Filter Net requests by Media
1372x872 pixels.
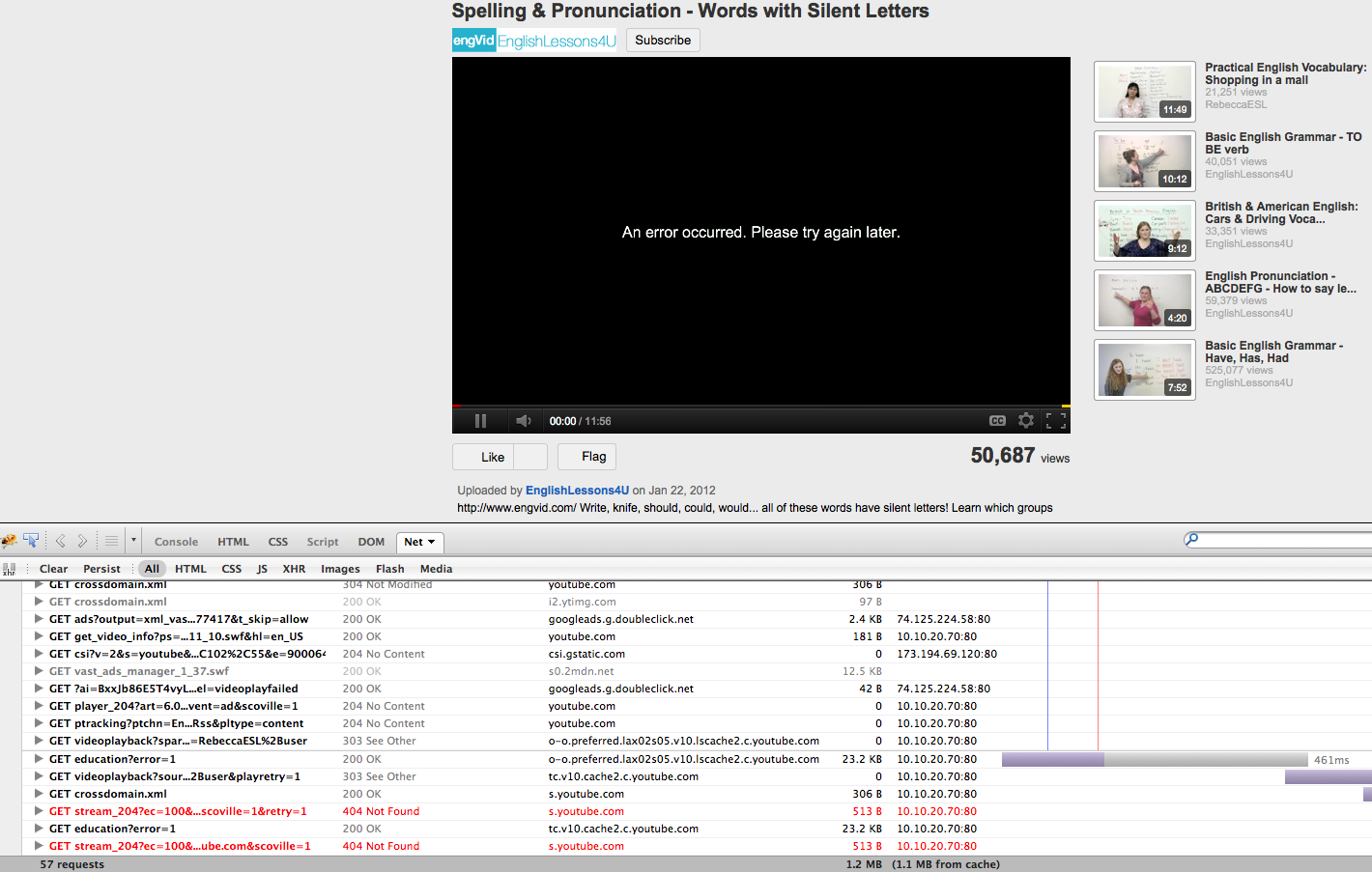pos(436,569)
